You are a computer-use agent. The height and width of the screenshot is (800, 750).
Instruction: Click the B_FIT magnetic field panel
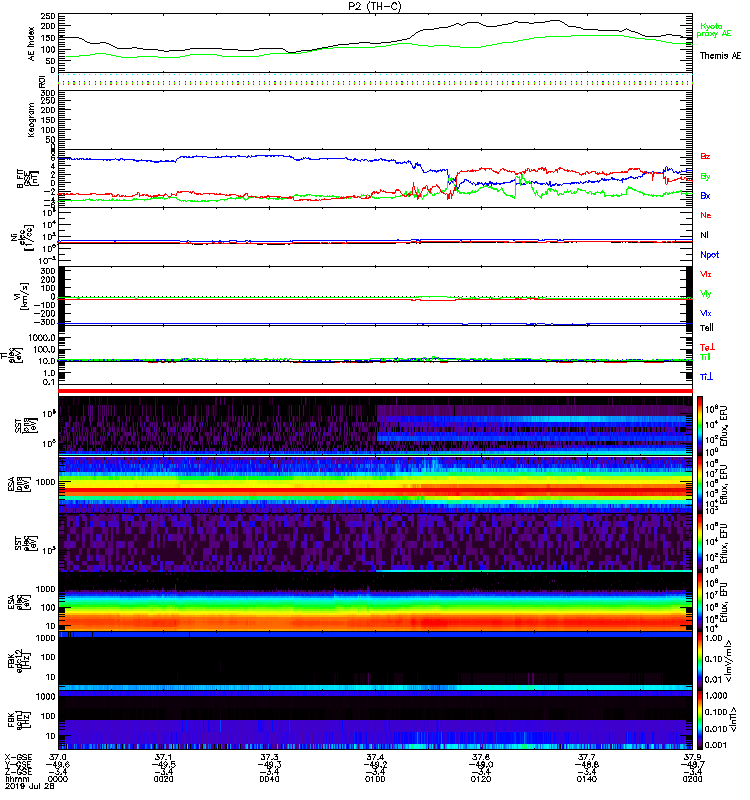(x=375, y=179)
